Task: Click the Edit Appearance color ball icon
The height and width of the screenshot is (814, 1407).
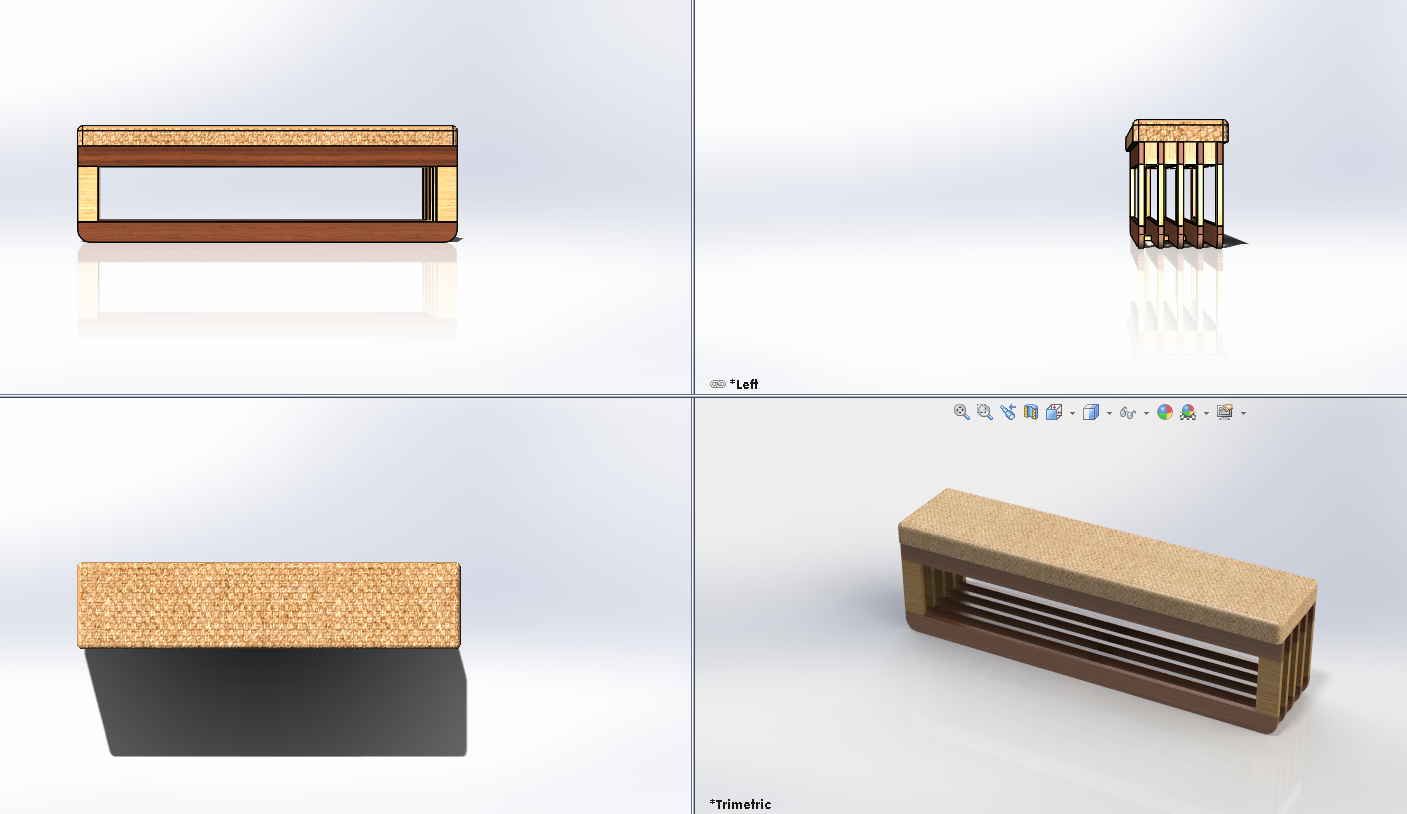Action: click(x=1165, y=412)
